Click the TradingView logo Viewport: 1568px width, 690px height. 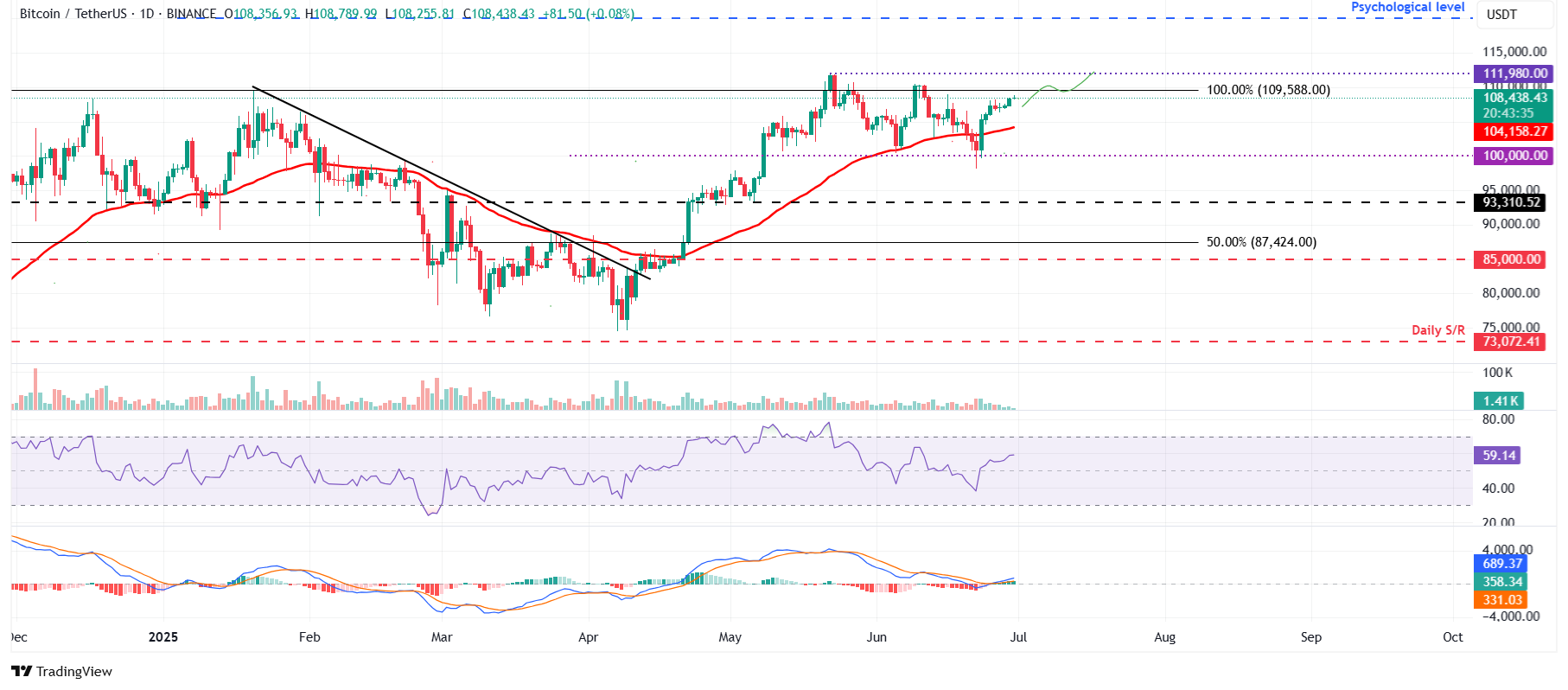click(x=61, y=671)
